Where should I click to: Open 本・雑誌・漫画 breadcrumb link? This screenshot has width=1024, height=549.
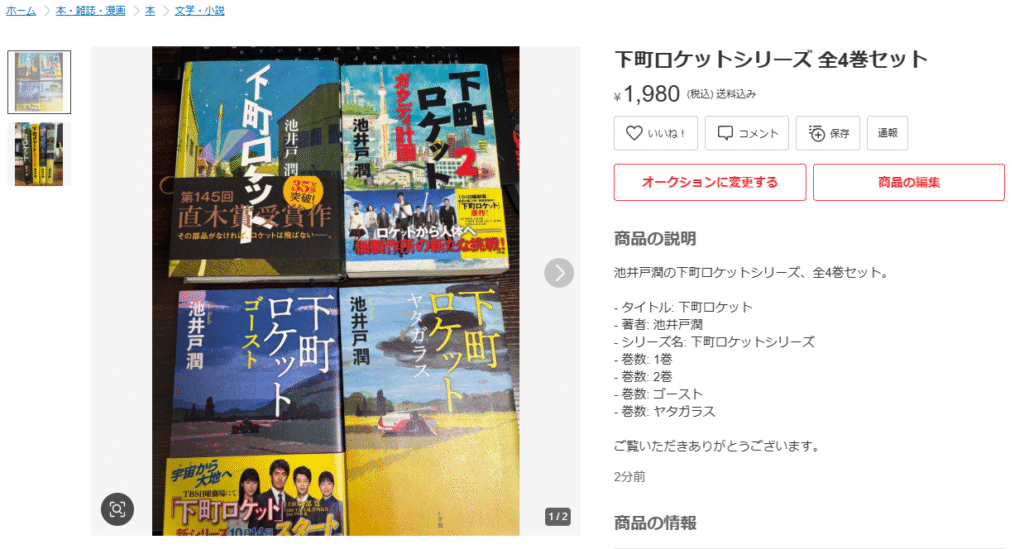90,10
